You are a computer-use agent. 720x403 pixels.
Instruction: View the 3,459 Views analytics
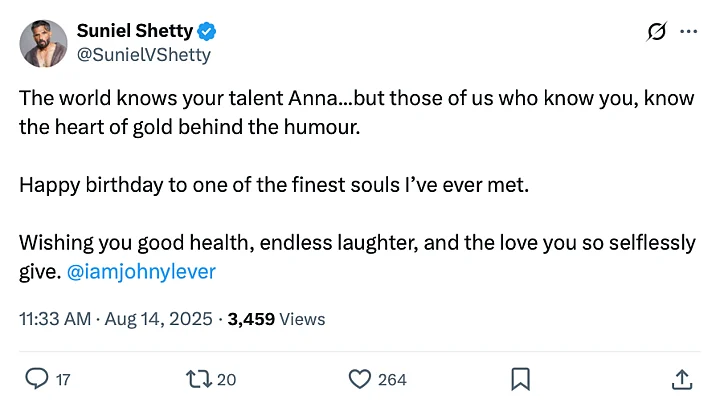277,319
